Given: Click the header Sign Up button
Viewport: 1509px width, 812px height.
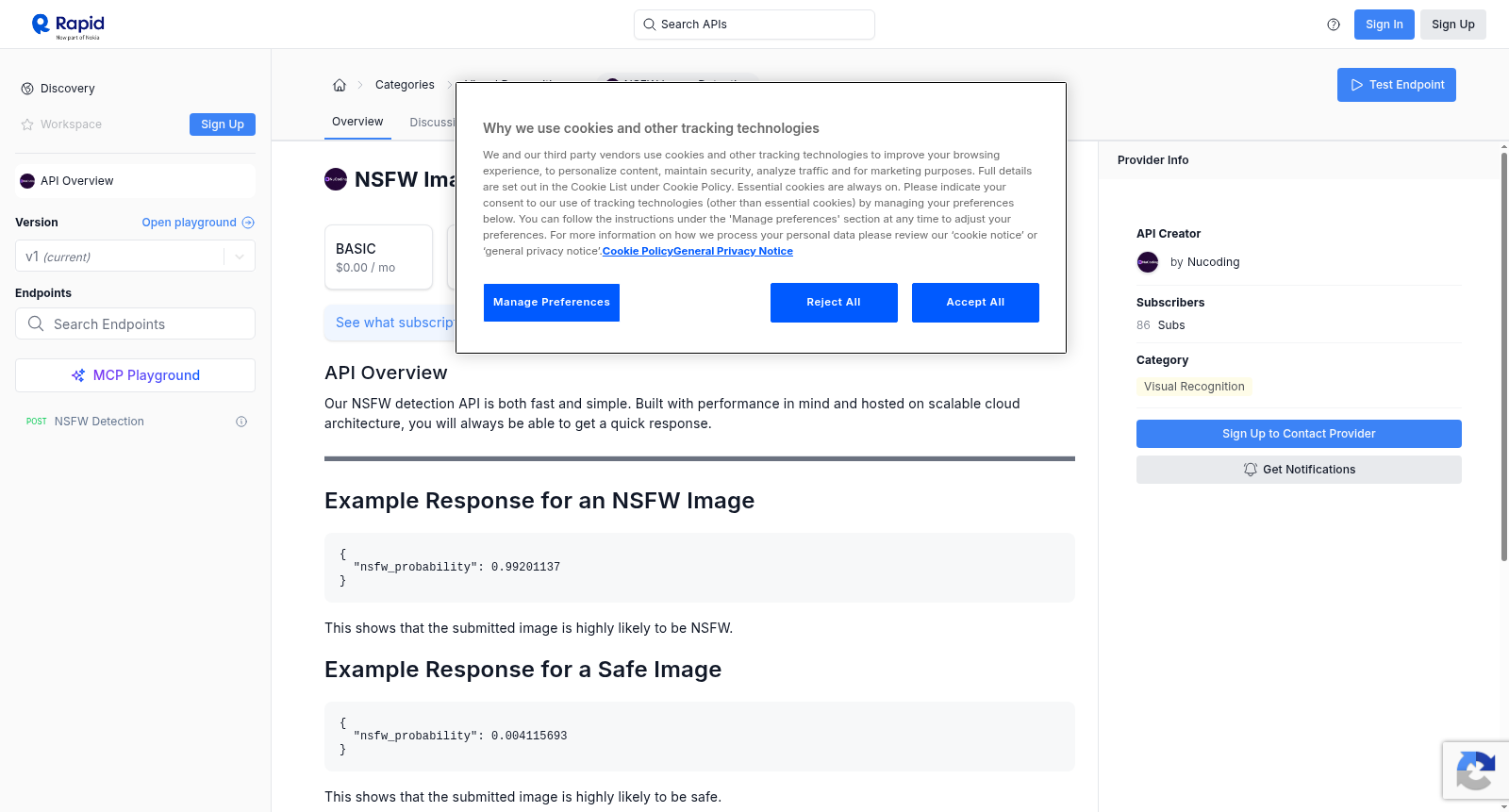Looking at the screenshot, I should tap(1453, 25).
